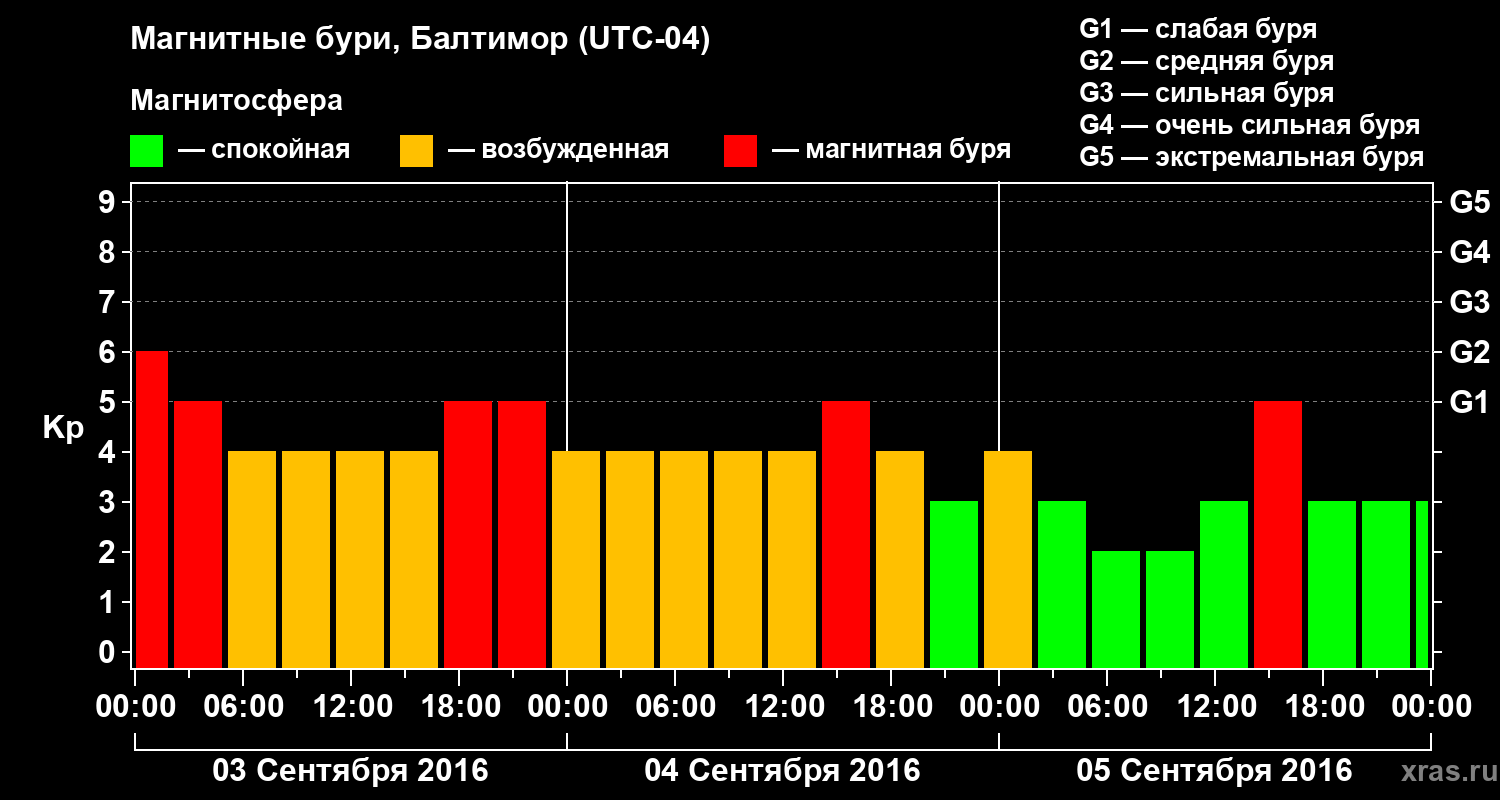This screenshot has height=800, width=1500.
Task: Click the '05 Сентября 2016' date label
Action: coord(1214,771)
